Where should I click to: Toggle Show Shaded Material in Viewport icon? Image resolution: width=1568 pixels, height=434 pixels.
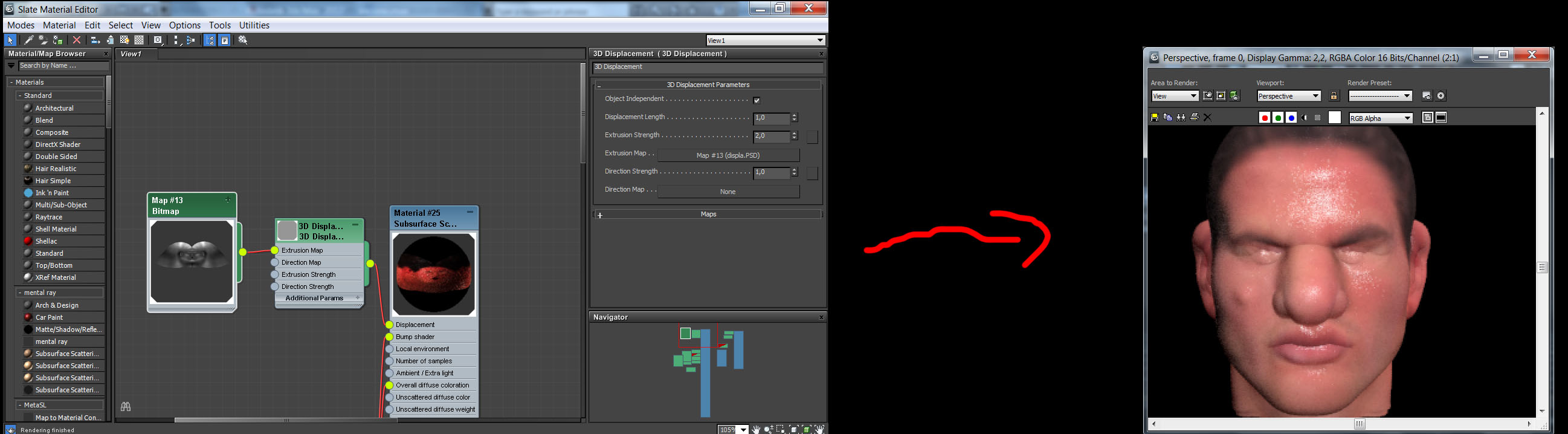pyautogui.click(x=125, y=40)
